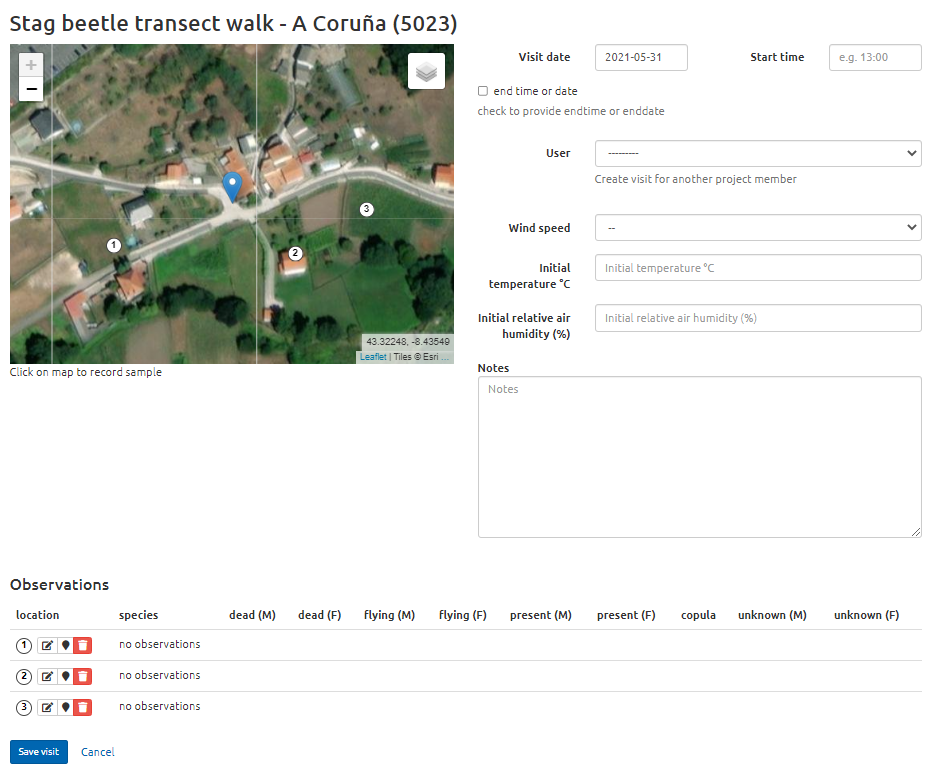Click circled number 2 in observations table

tap(24, 677)
